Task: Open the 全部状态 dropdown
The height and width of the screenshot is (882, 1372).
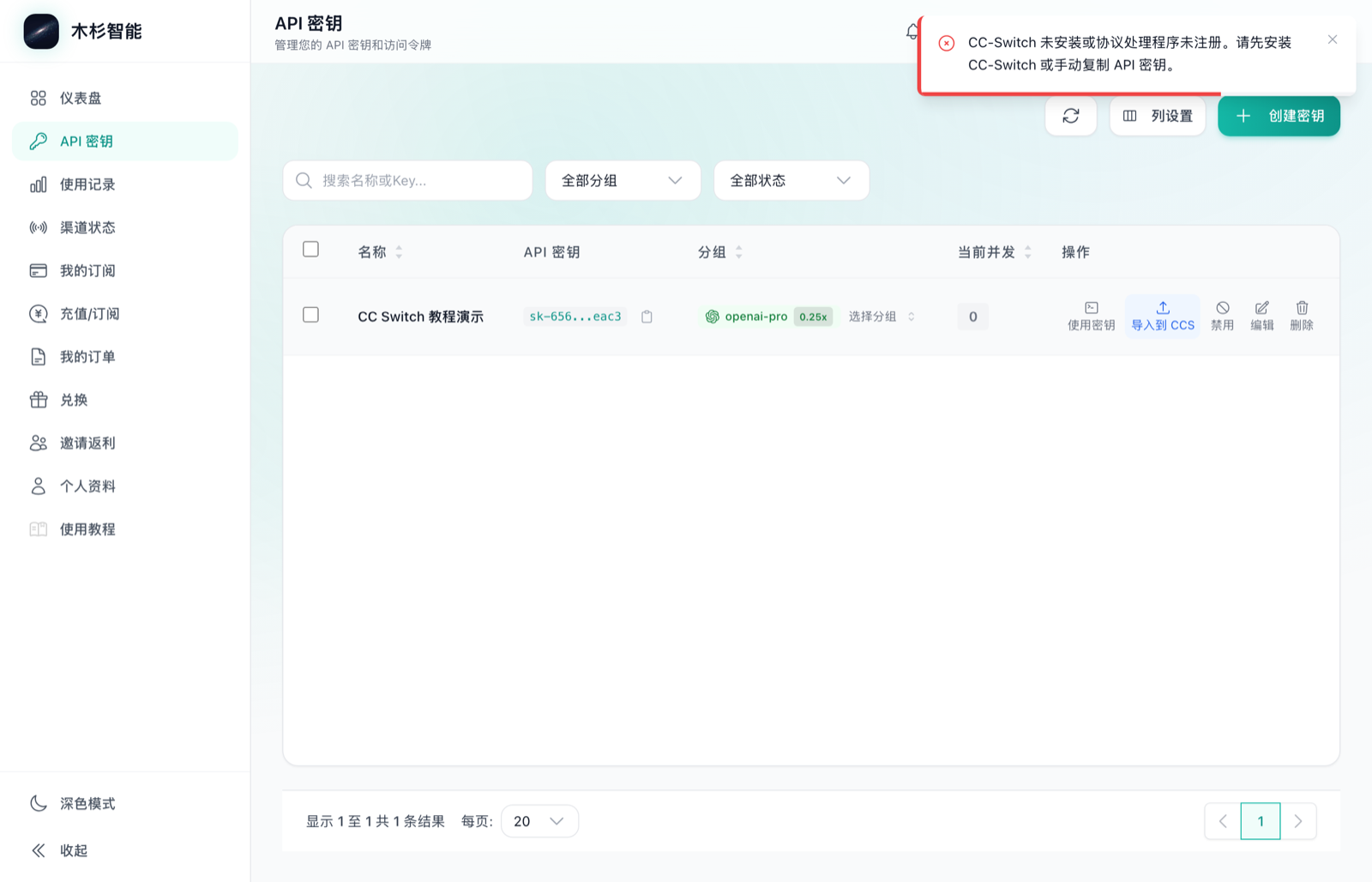Action: pos(791,180)
